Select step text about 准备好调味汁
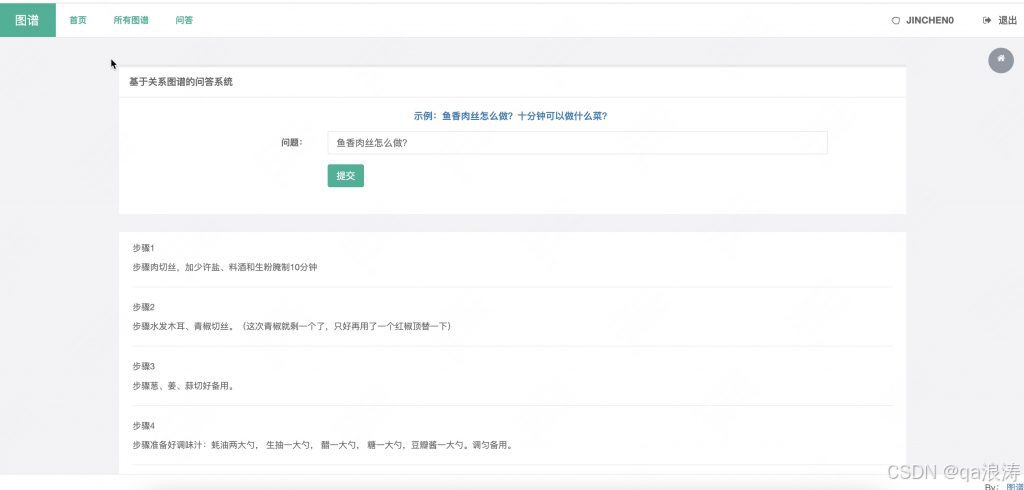Image resolution: width=1024 pixels, height=490 pixels. pyautogui.click(x=323, y=446)
